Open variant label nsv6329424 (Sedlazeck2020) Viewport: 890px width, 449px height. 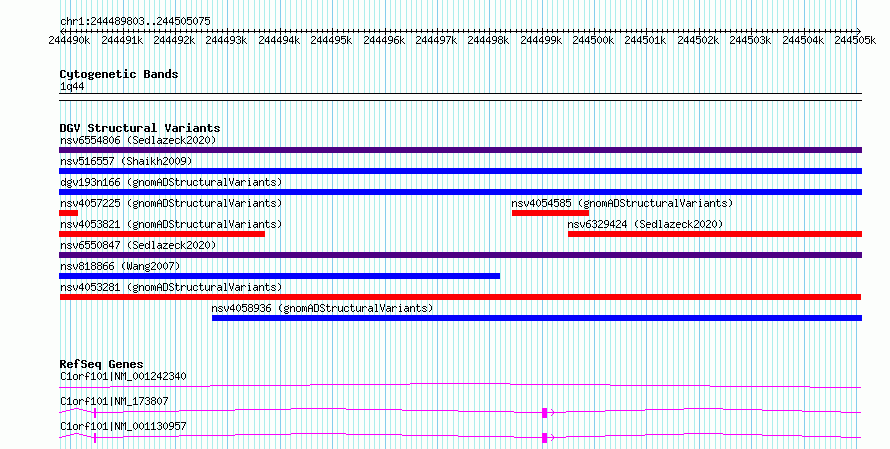(645, 224)
